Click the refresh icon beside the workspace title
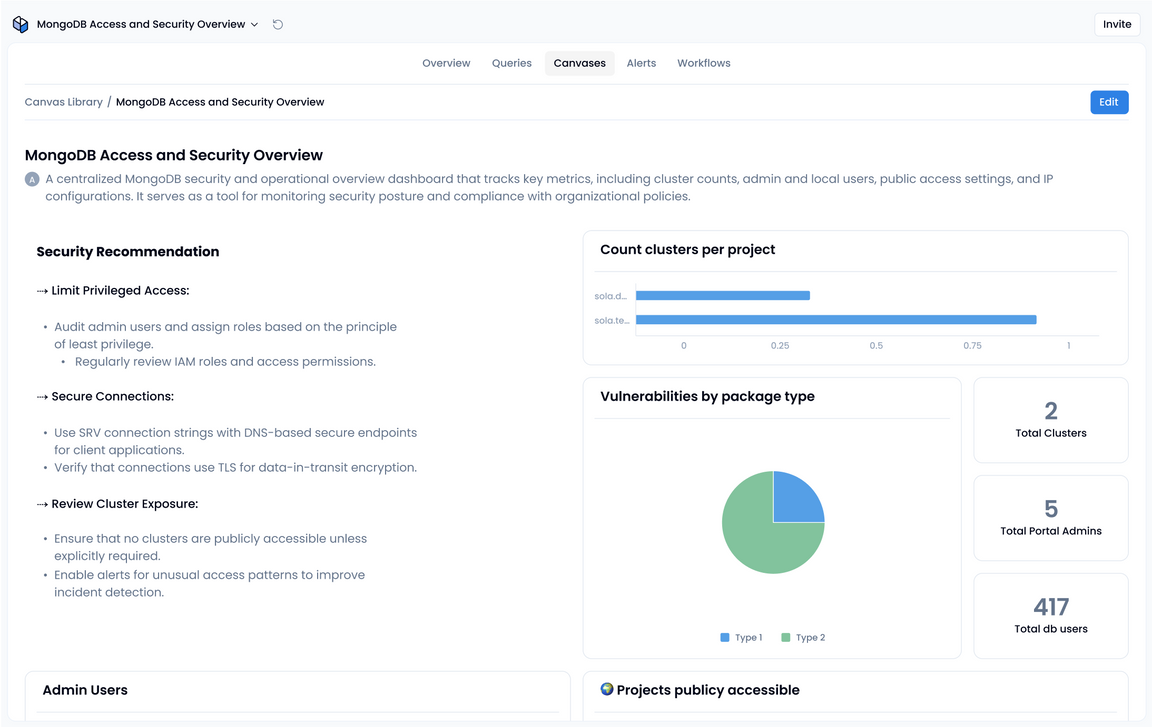 278,24
